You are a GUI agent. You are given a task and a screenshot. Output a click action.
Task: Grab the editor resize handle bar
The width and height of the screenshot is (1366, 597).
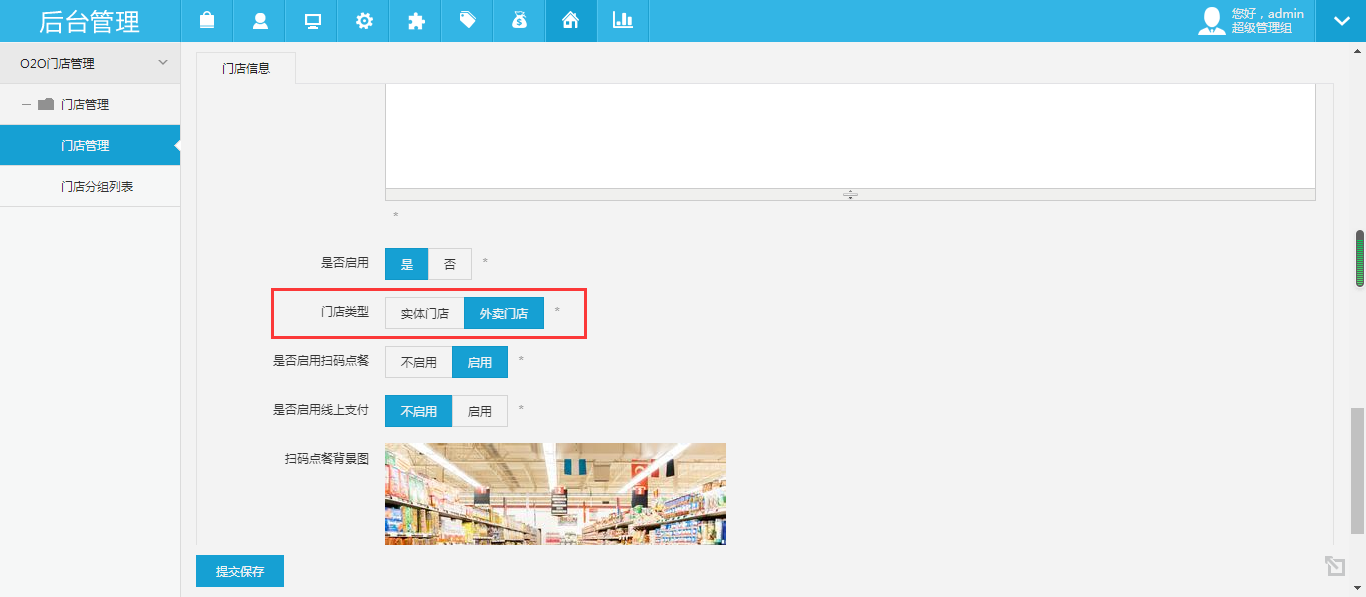click(x=850, y=194)
